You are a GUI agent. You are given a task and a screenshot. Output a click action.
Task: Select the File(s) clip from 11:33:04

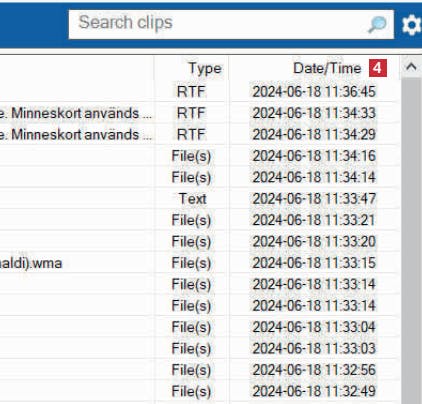(199, 327)
